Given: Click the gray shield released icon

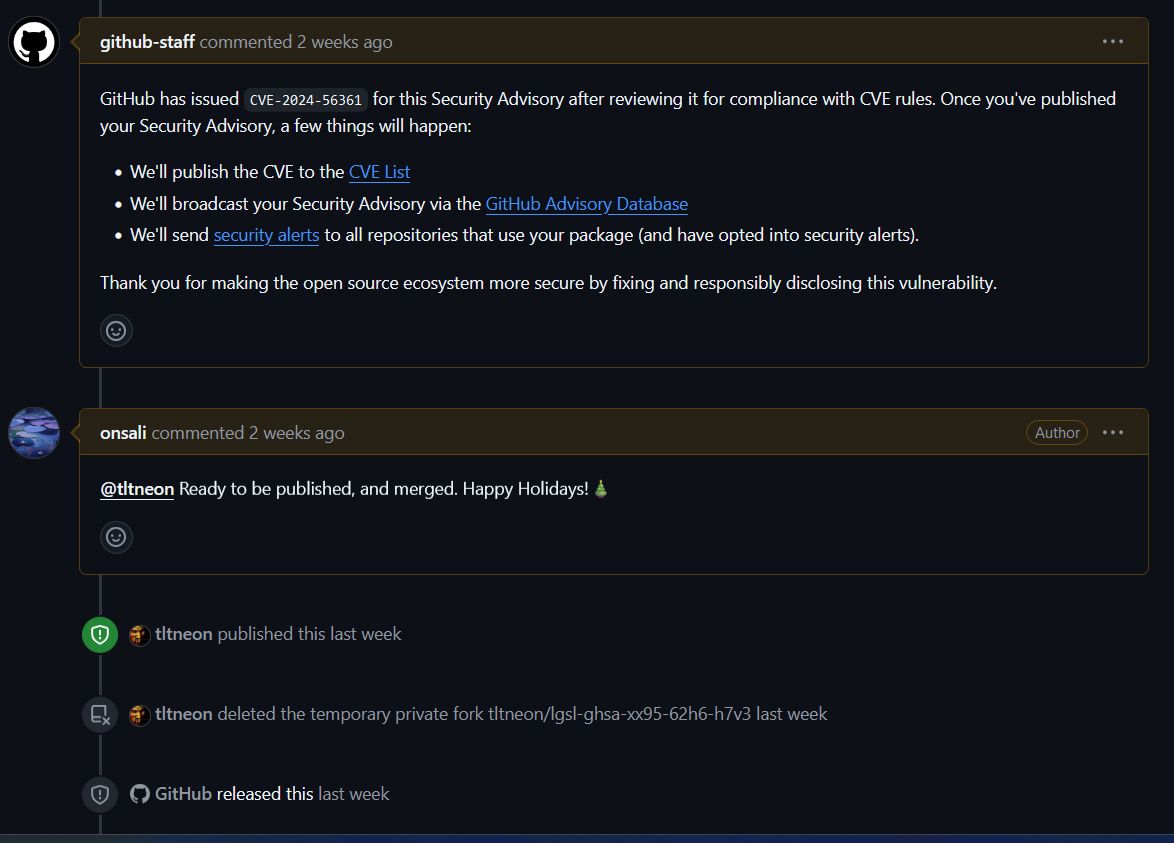Looking at the screenshot, I should point(100,794).
